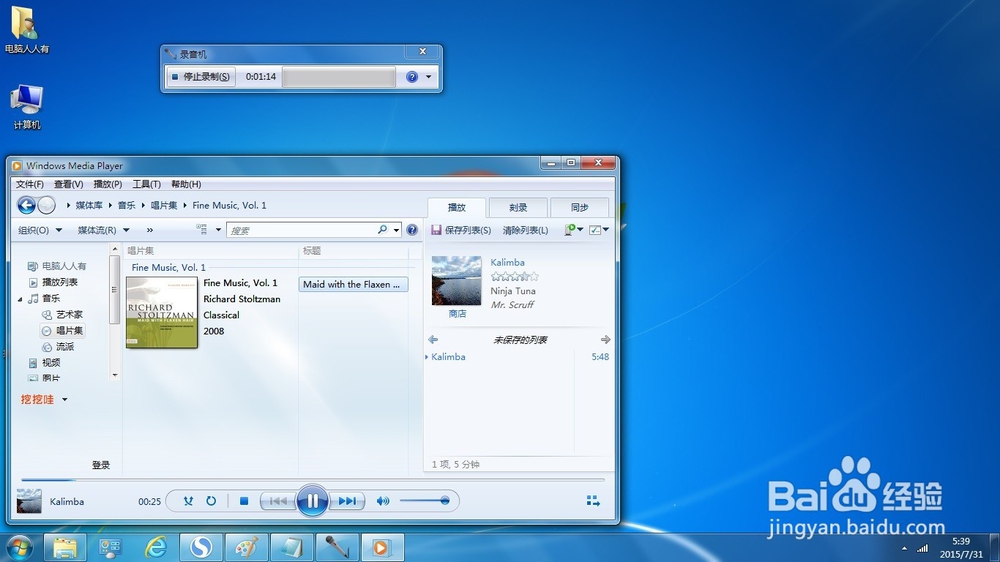Select Richard Stoltzman album cover
Screen dimensions: 1000x562
coord(162,313)
